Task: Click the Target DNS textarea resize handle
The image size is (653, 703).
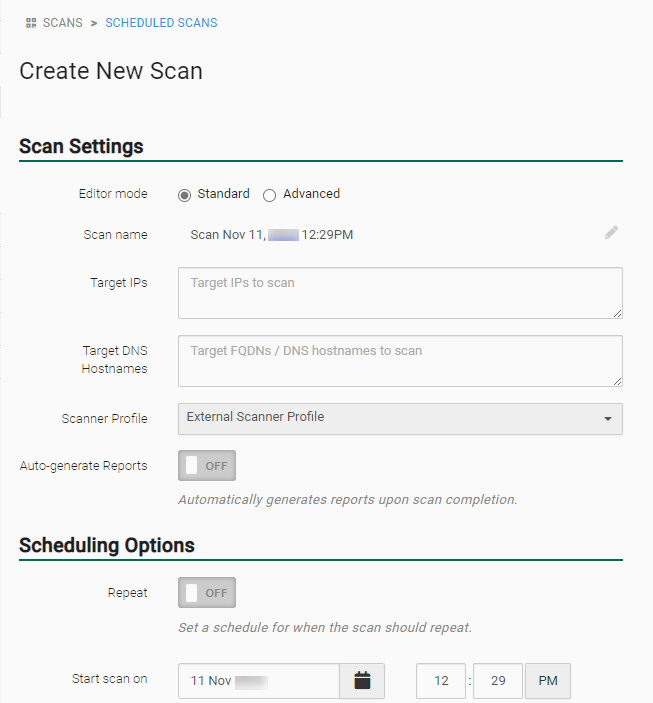Action: tap(618, 382)
